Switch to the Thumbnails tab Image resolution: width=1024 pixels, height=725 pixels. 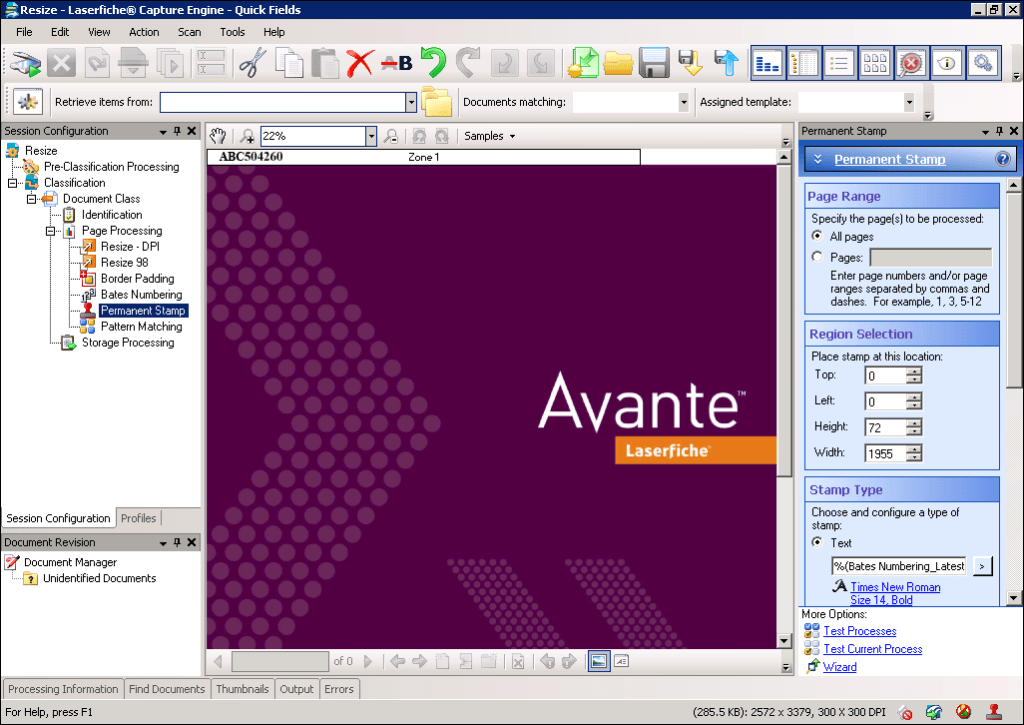[242, 689]
